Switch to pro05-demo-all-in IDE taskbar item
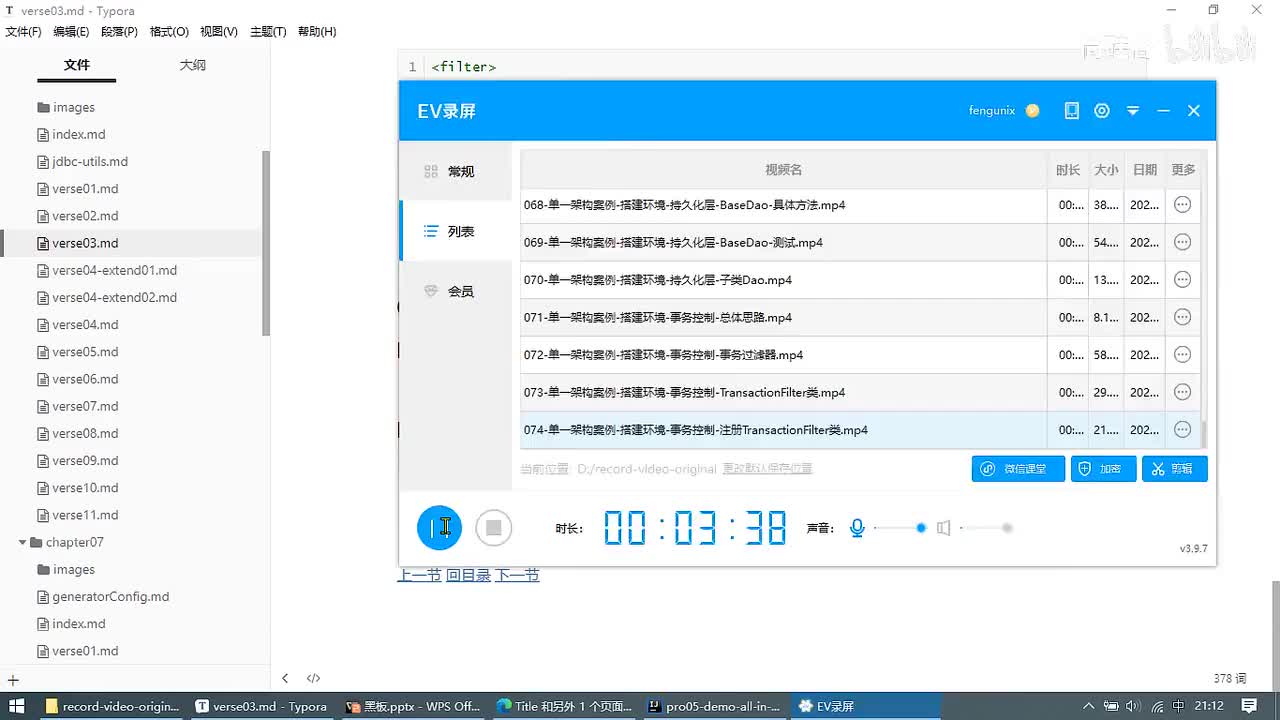This screenshot has width=1280, height=720. click(715, 706)
